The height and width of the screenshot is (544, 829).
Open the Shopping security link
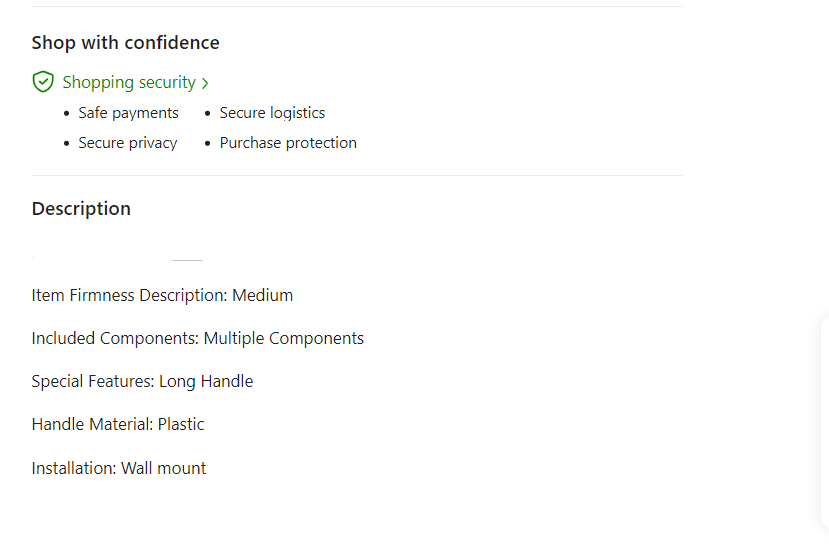click(129, 82)
